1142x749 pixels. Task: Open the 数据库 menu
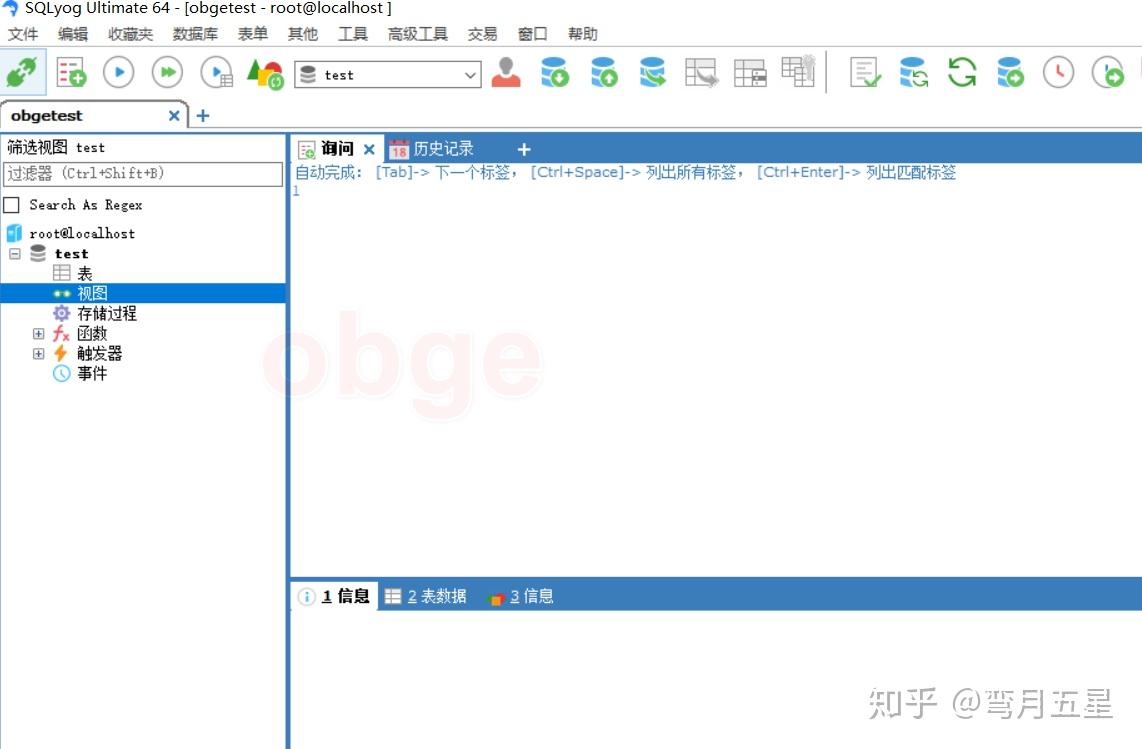click(x=196, y=33)
